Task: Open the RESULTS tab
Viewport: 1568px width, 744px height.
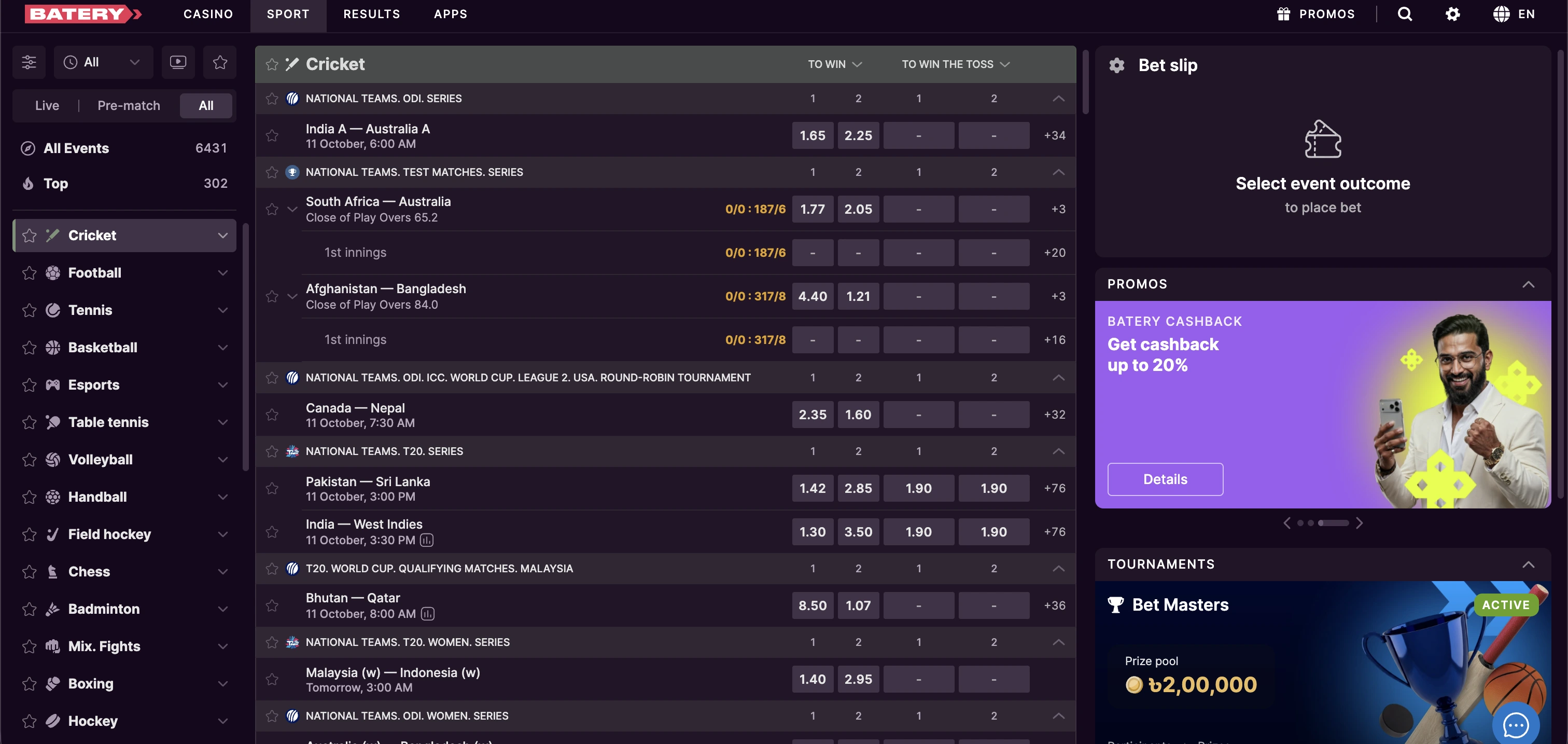Action: pos(371,14)
